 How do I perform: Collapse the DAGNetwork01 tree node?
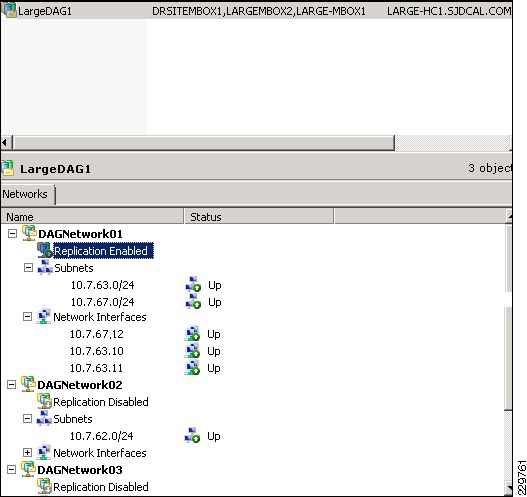pyautogui.click(x=12, y=234)
